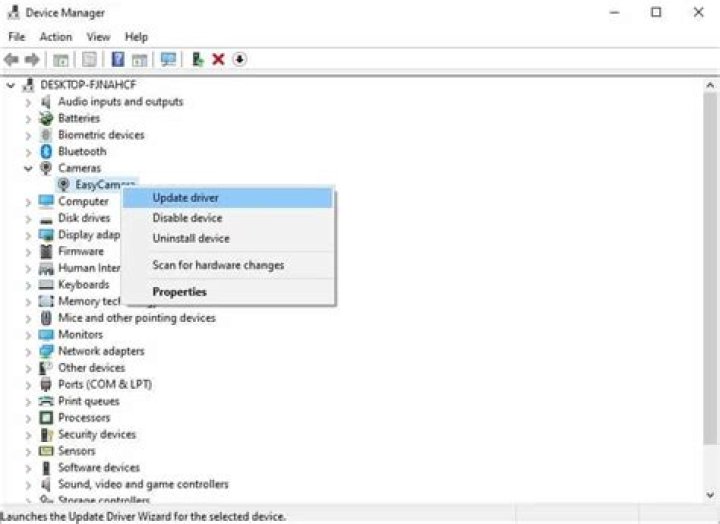Choose Update driver from context menu

(x=186, y=198)
